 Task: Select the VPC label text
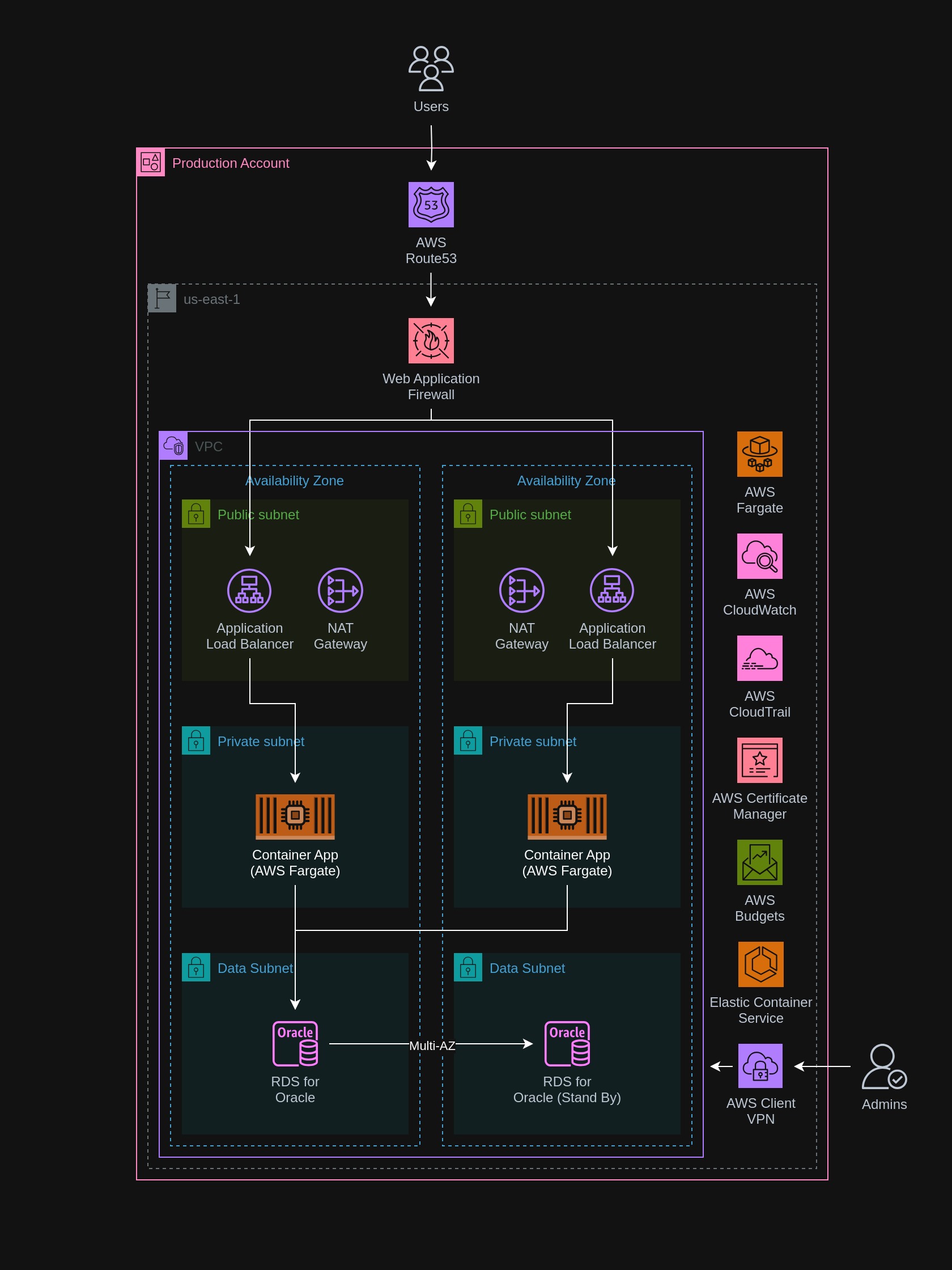coord(209,447)
